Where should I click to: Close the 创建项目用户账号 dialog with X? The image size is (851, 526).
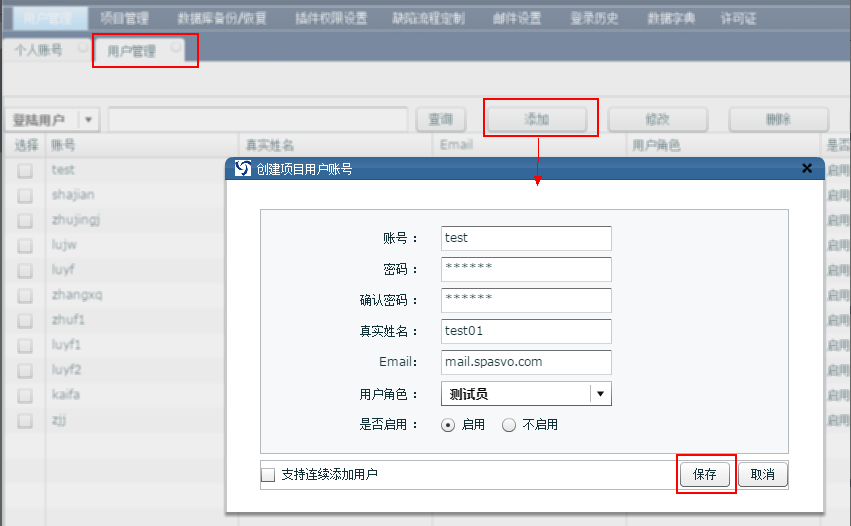coord(807,169)
